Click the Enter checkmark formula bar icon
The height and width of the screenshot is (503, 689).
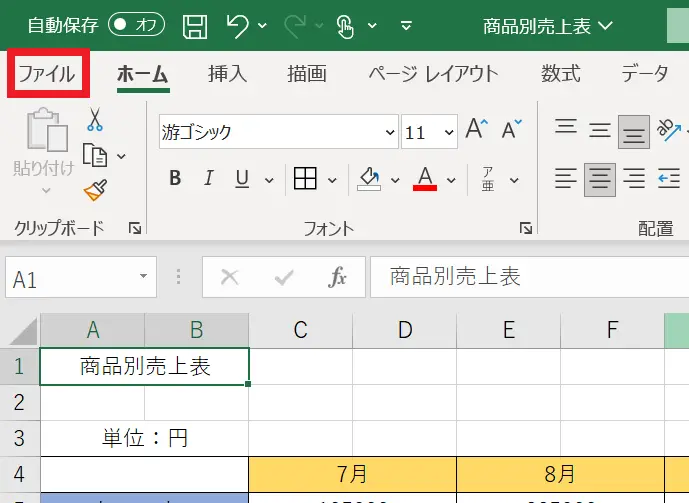tap(284, 278)
